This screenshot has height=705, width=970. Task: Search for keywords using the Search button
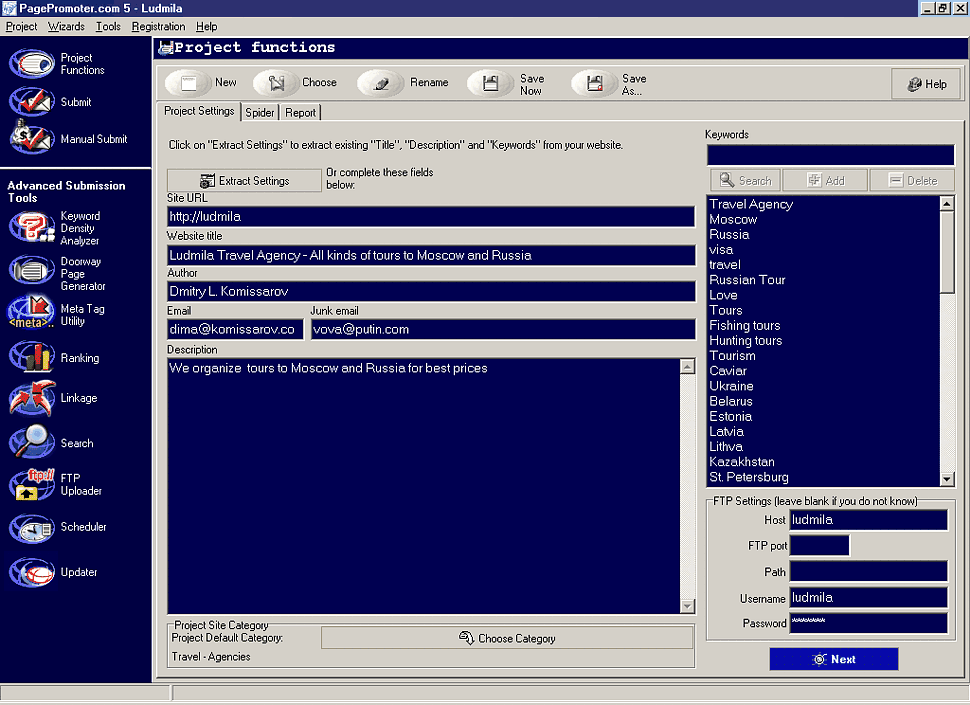745,181
